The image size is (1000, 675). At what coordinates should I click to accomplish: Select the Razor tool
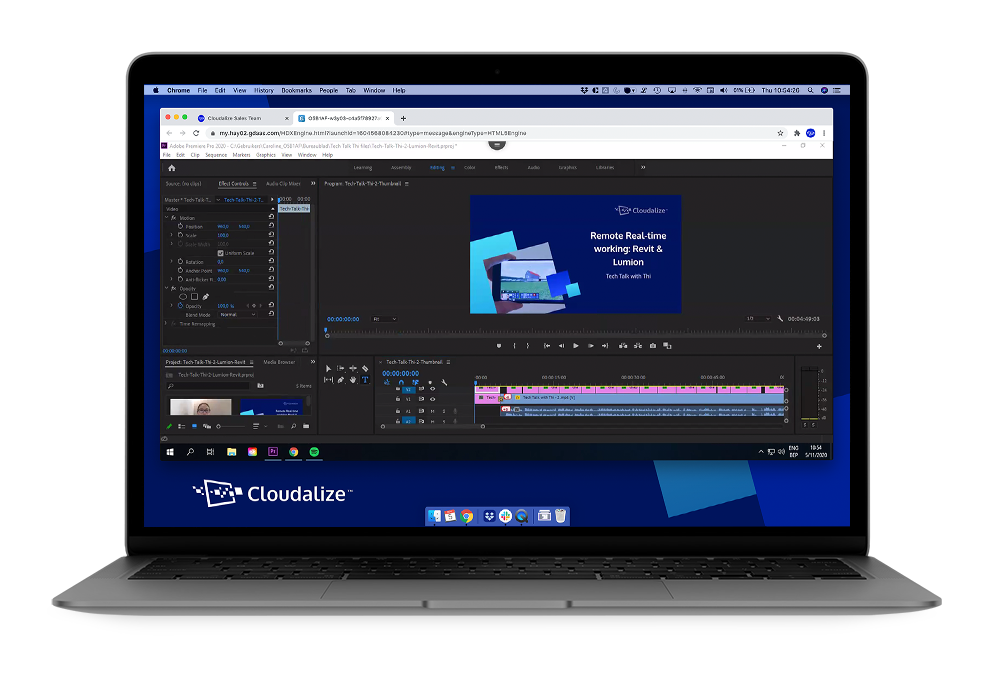[365, 368]
